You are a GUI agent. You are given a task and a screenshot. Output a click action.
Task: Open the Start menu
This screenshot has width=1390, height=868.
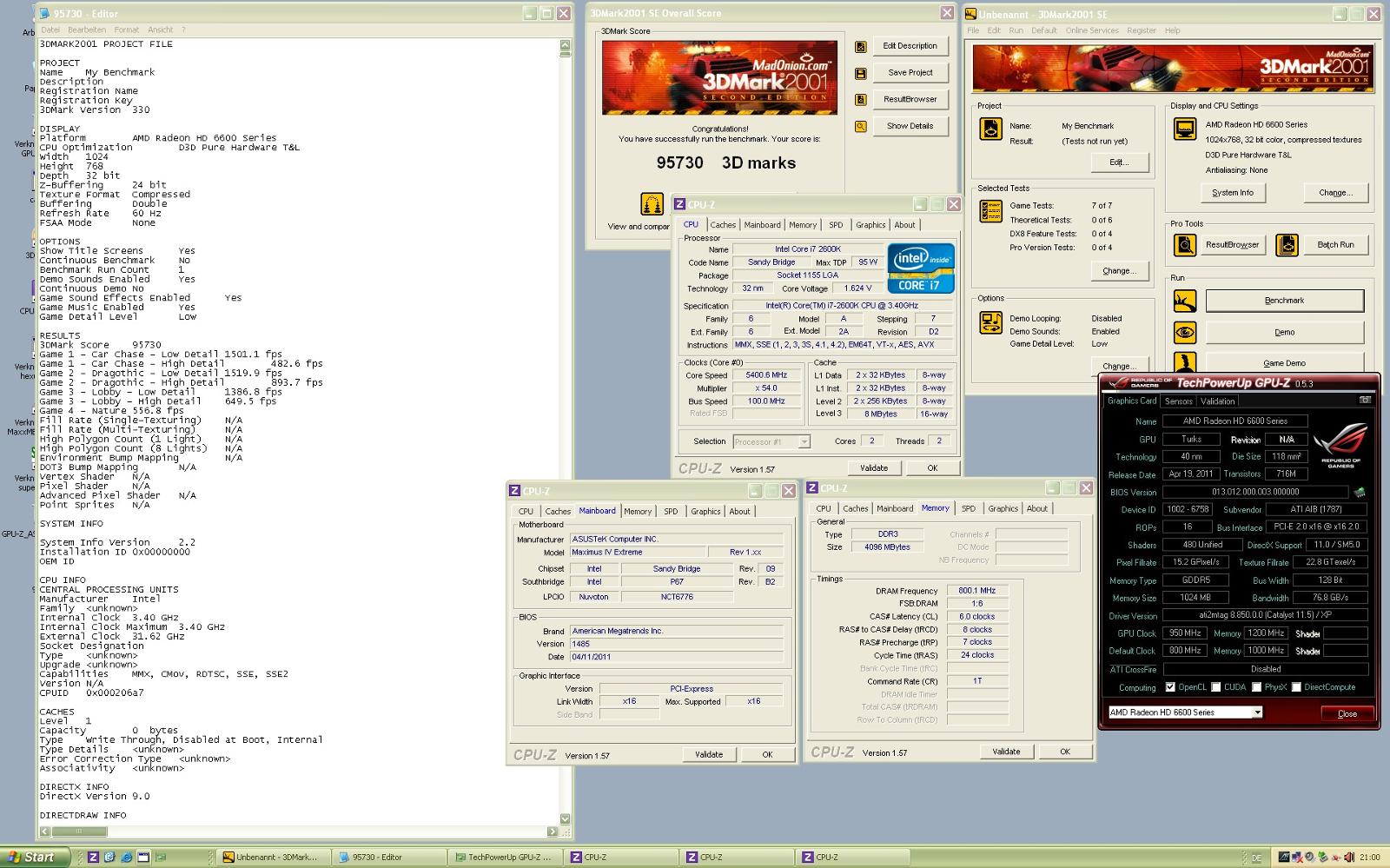(33, 857)
